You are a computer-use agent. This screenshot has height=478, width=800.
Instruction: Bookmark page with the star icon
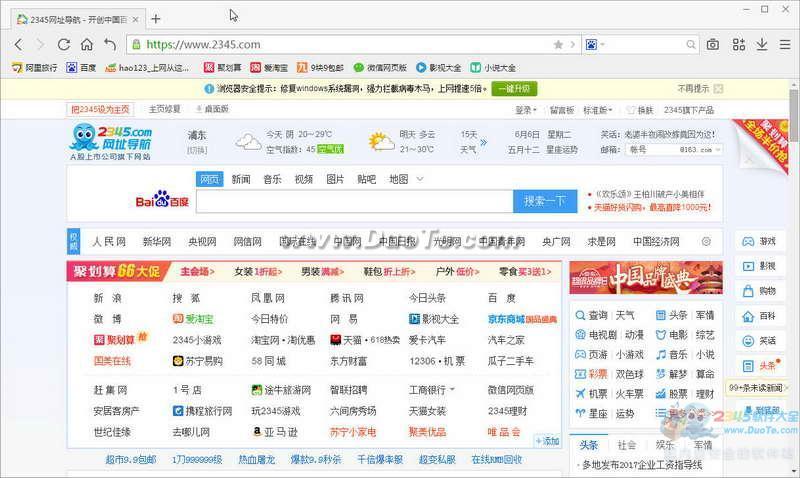click(x=558, y=45)
